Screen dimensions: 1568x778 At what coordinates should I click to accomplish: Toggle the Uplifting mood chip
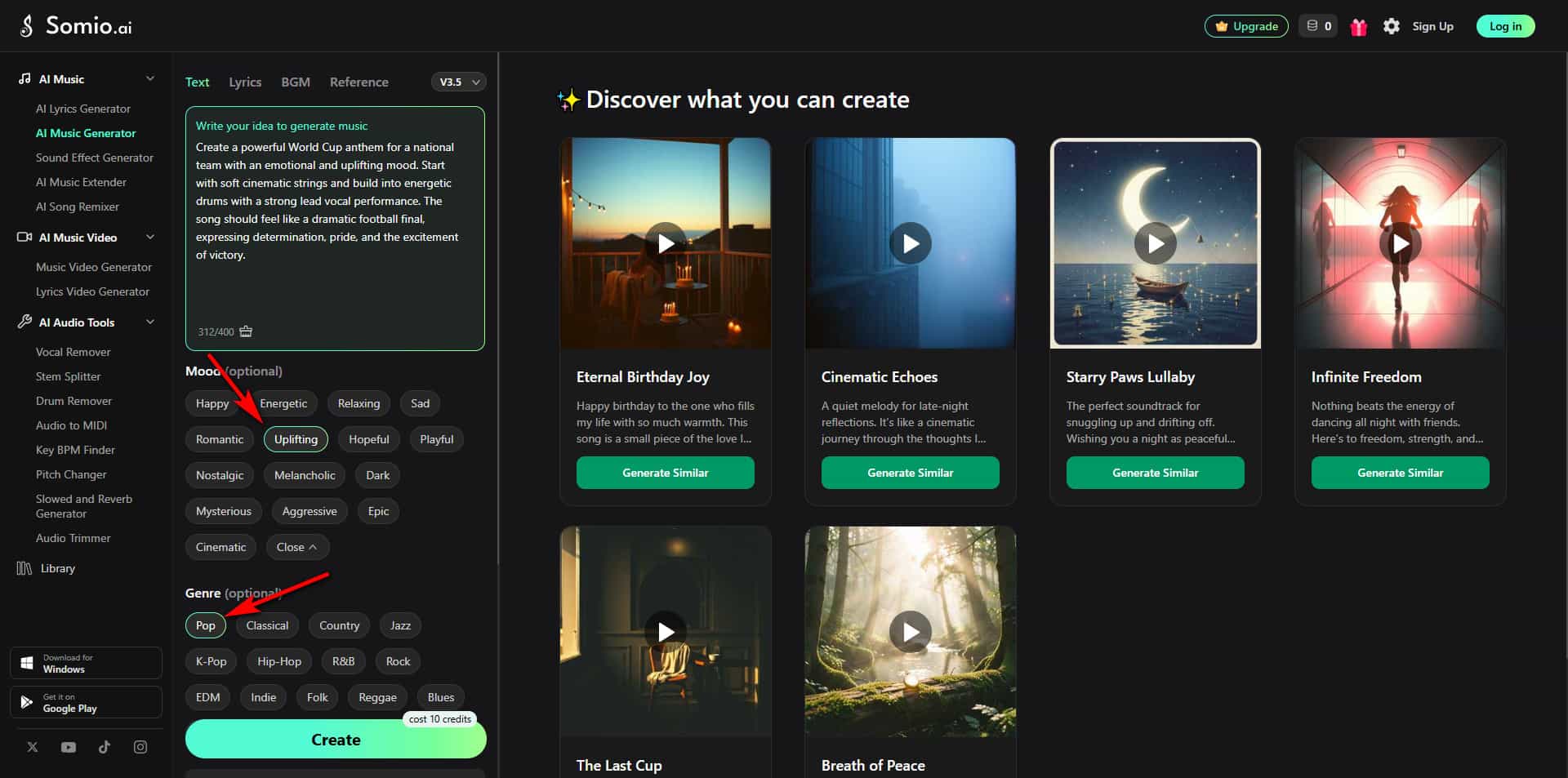click(296, 439)
